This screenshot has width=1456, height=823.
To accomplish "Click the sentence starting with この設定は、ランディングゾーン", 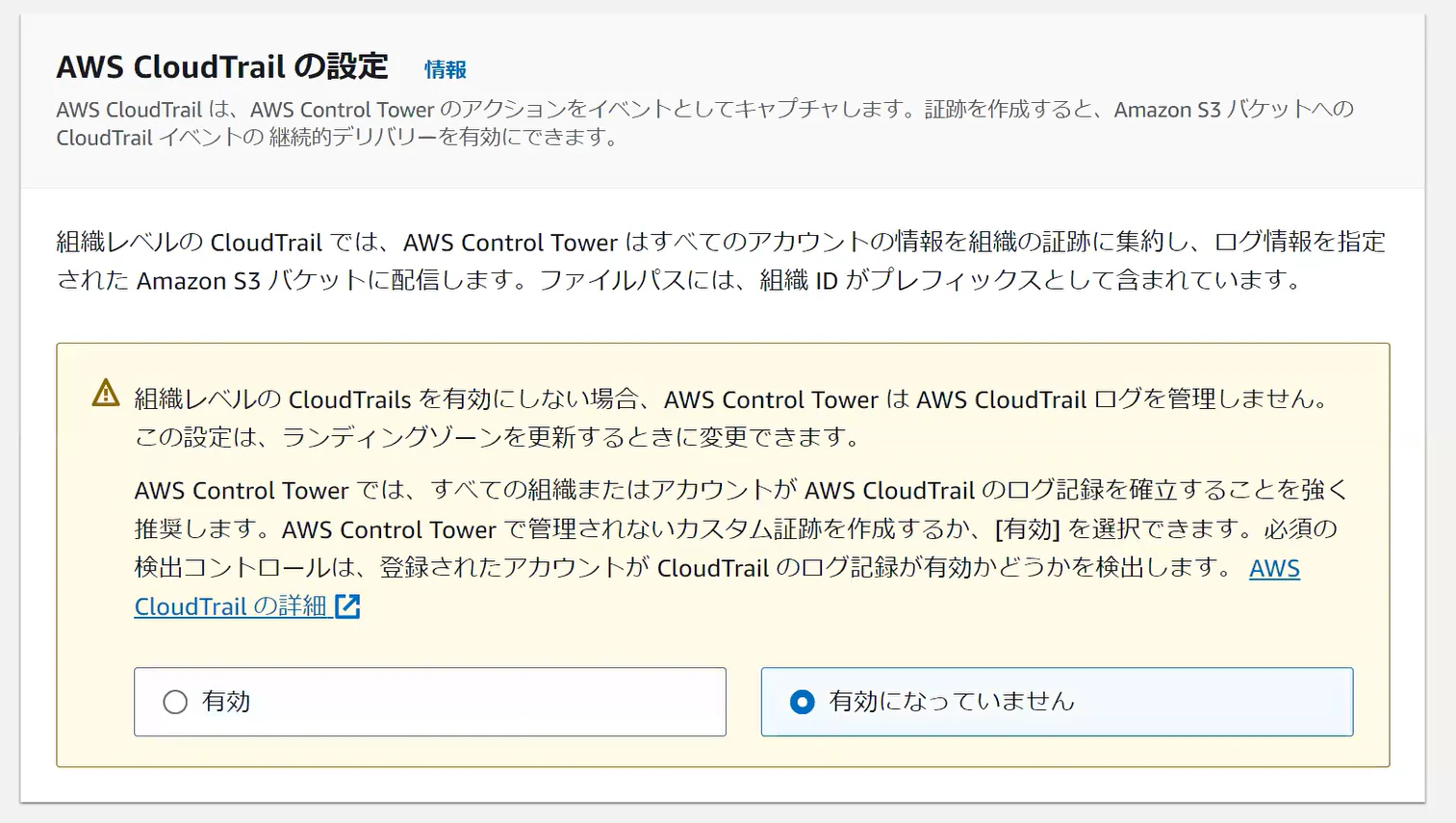I will 498,437.
